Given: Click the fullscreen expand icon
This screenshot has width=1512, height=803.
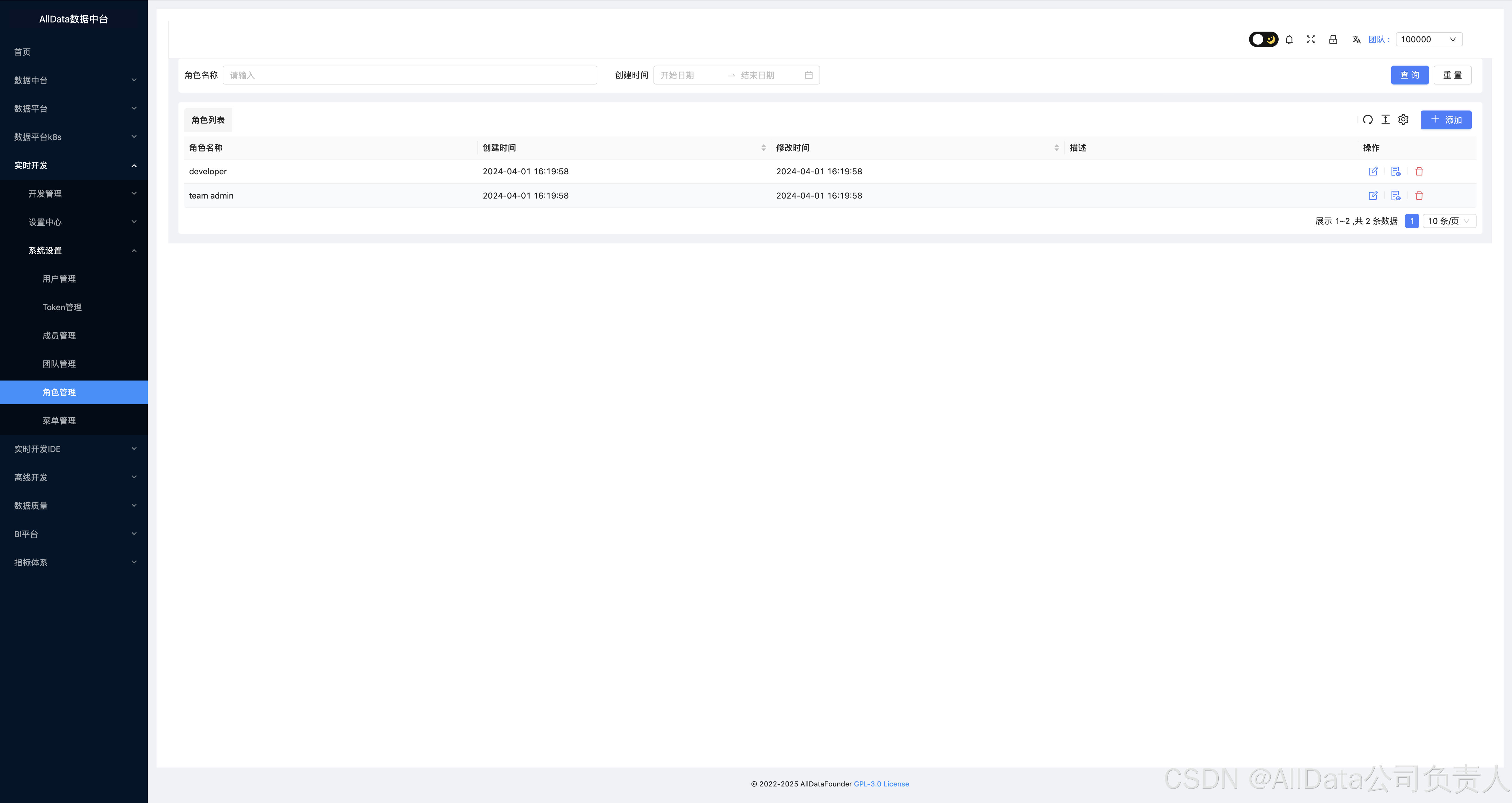Looking at the screenshot, I should click(x=1311, y=39).
